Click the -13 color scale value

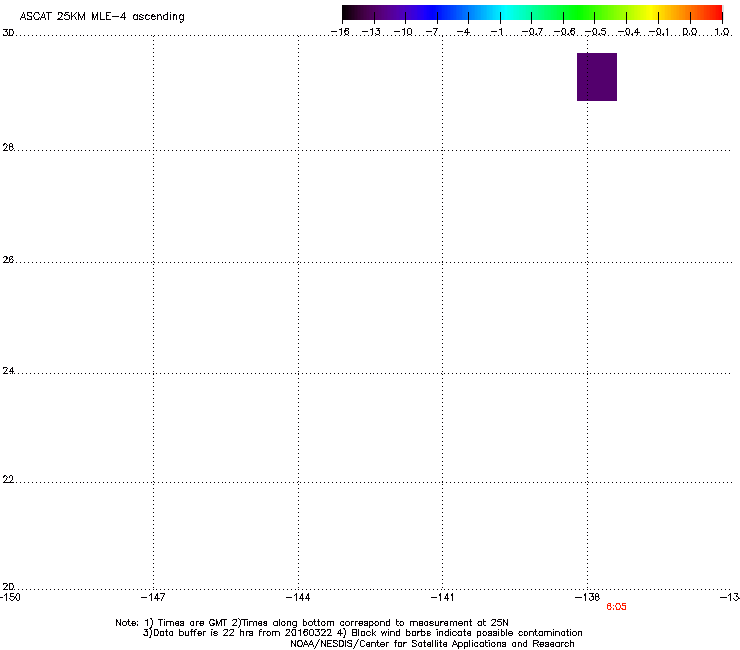pyautogui.click(x=371, y=32)
